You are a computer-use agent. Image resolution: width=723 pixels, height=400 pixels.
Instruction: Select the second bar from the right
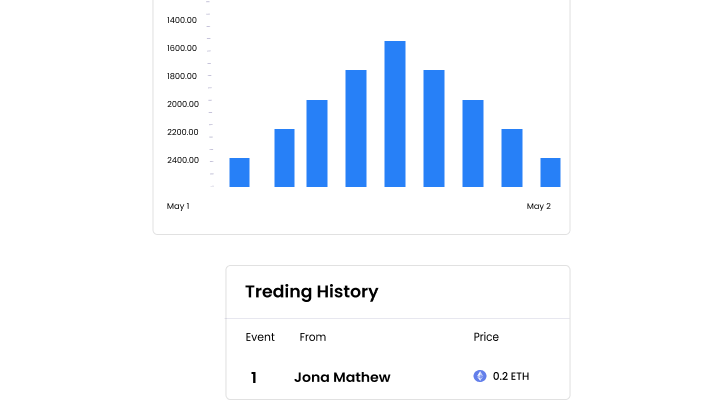[x=512, y=158]
